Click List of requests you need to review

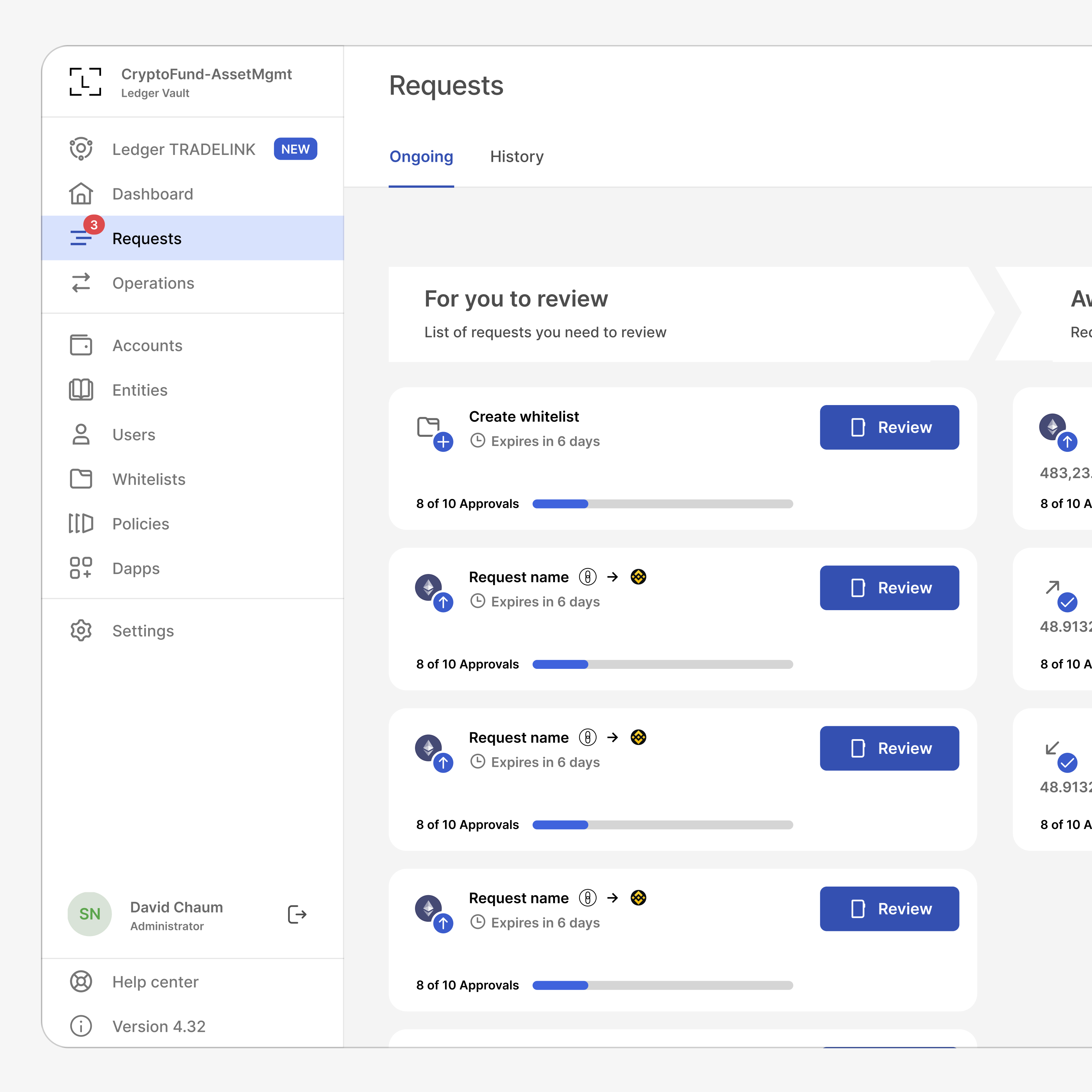pos(545,332)
